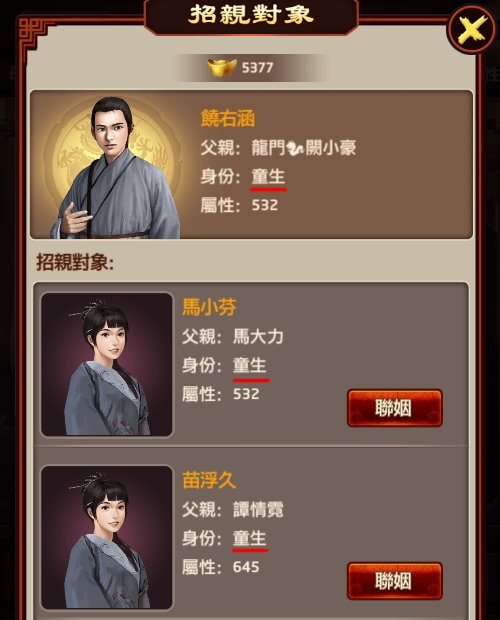This screenshot has width=500, height=620.
Task: Open 苗浮久's portrait
Action: tap(107, 537)
